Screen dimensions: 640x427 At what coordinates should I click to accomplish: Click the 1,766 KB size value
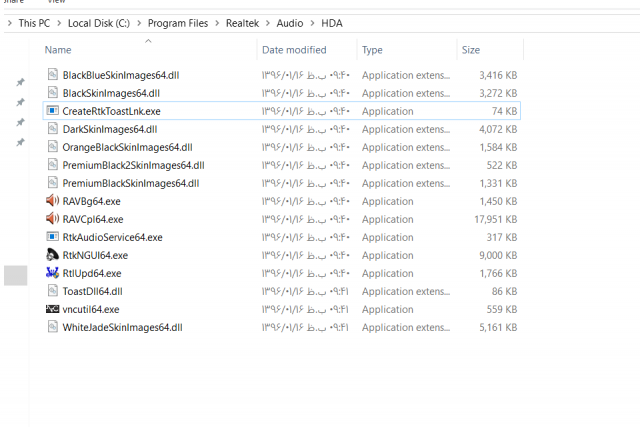point(498,273)
